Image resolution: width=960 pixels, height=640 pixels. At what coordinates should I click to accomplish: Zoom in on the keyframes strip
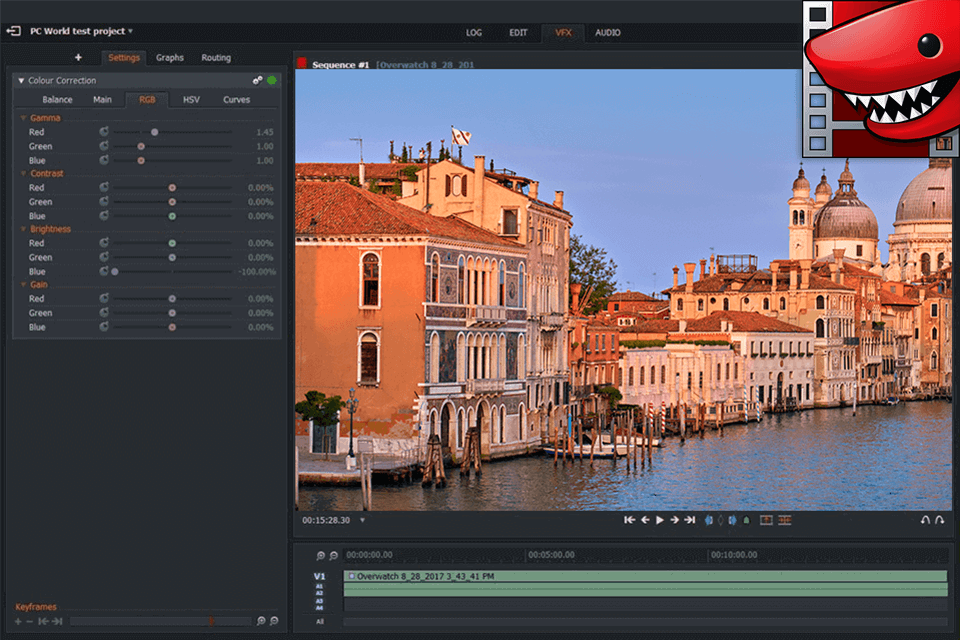261,621
